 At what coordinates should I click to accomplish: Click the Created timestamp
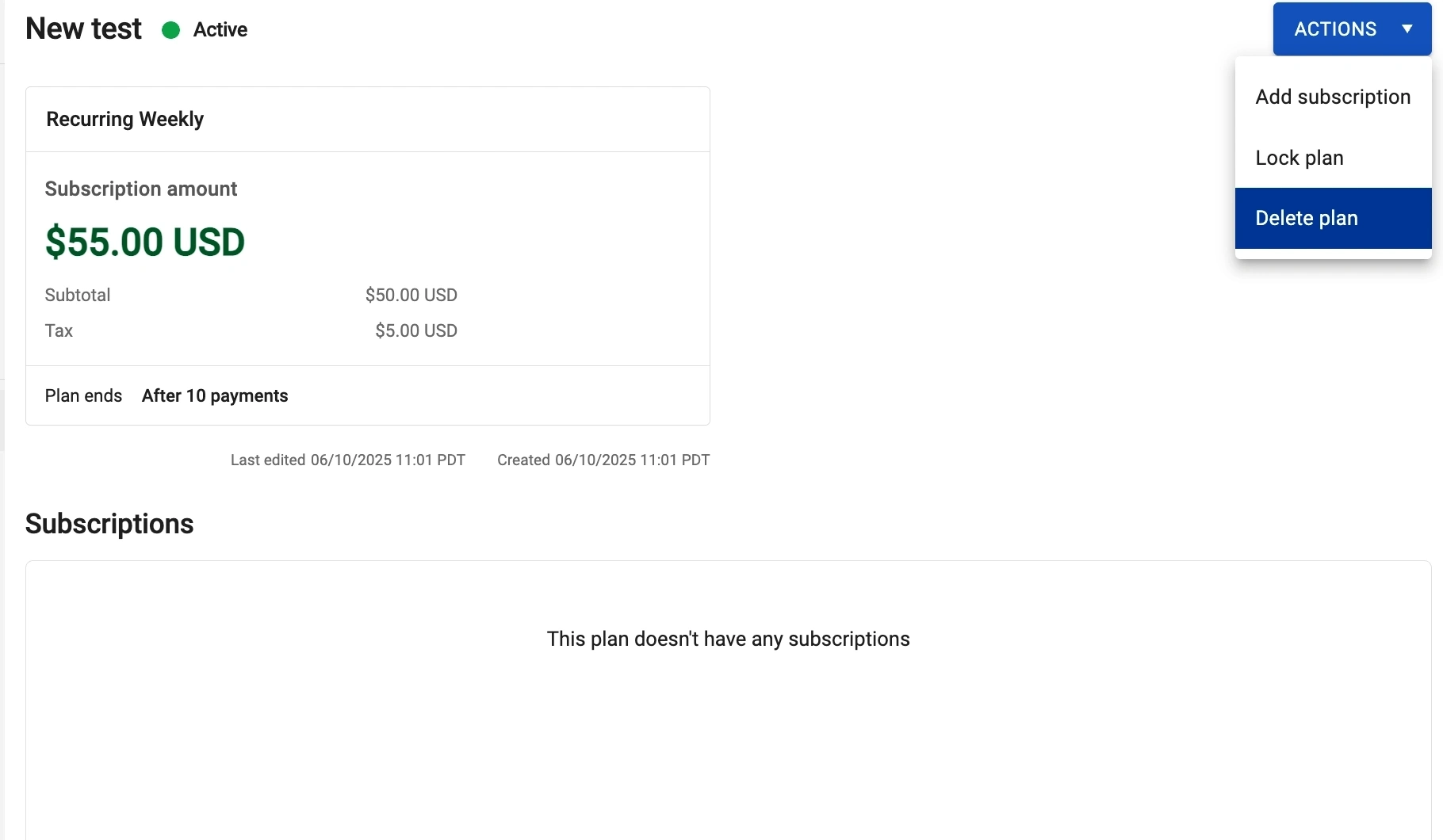603,460
